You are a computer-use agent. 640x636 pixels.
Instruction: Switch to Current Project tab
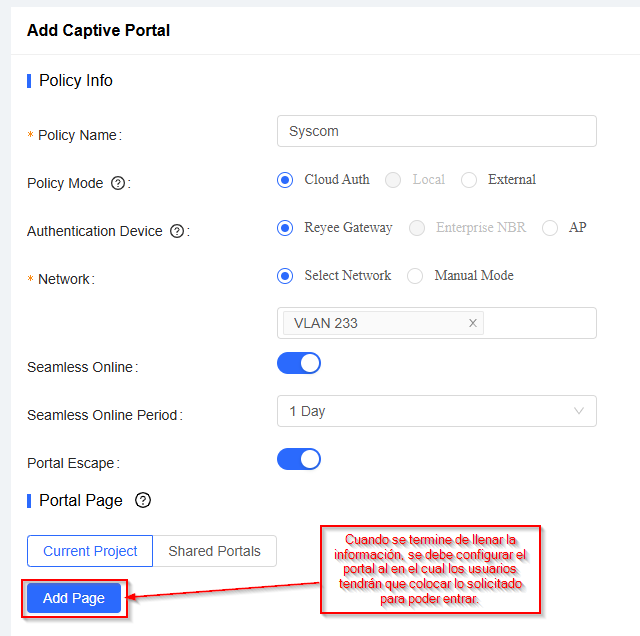pos(90,551)
